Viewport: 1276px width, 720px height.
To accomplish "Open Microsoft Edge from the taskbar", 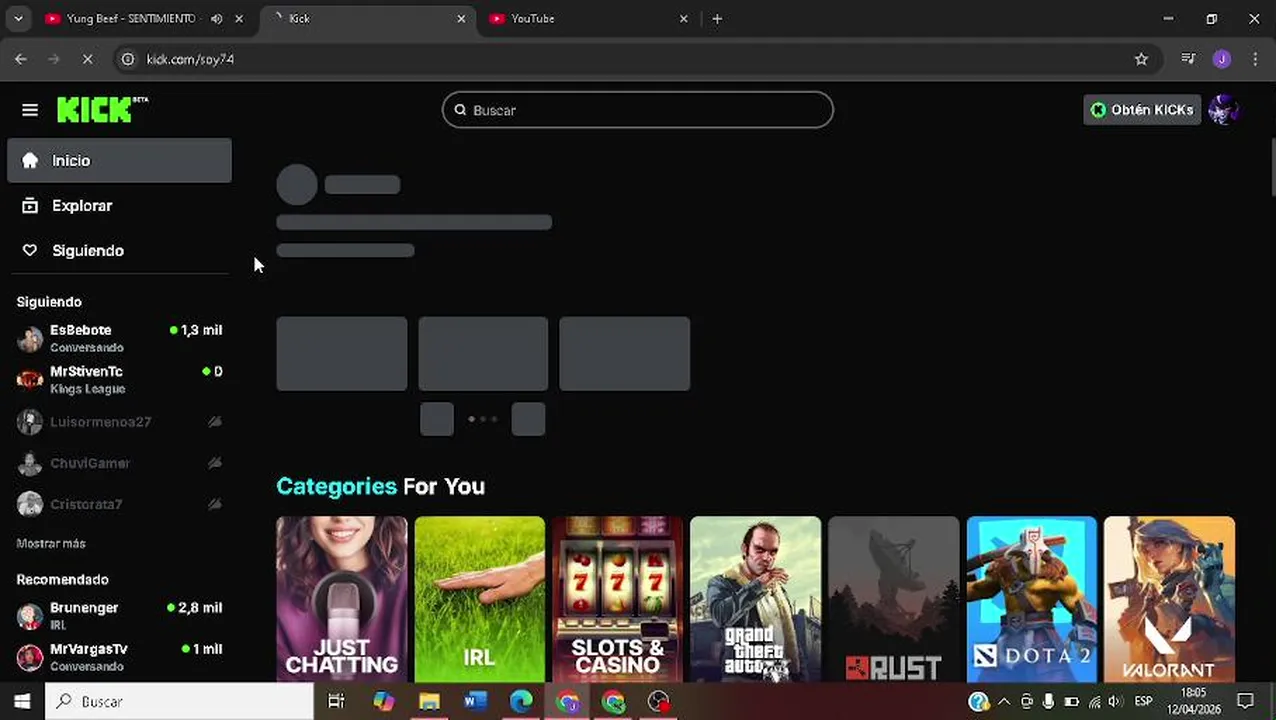I will 521,701.
